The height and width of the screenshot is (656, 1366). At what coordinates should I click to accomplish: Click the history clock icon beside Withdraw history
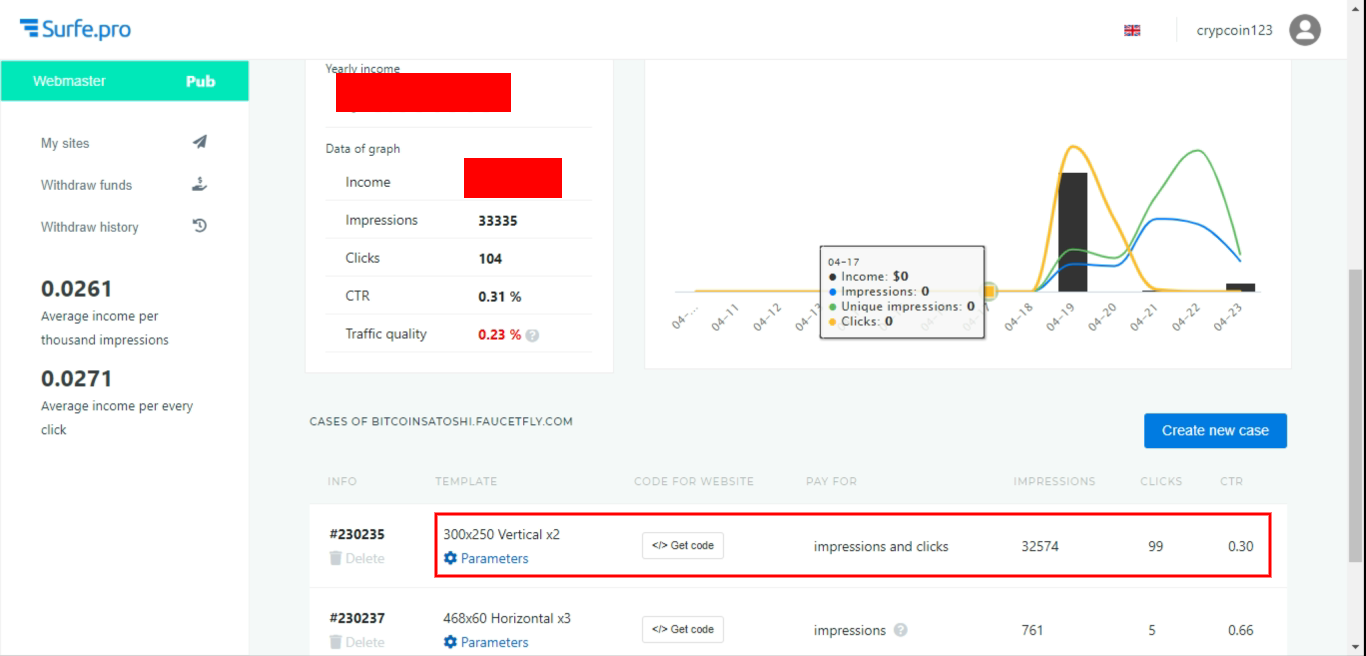199,226
